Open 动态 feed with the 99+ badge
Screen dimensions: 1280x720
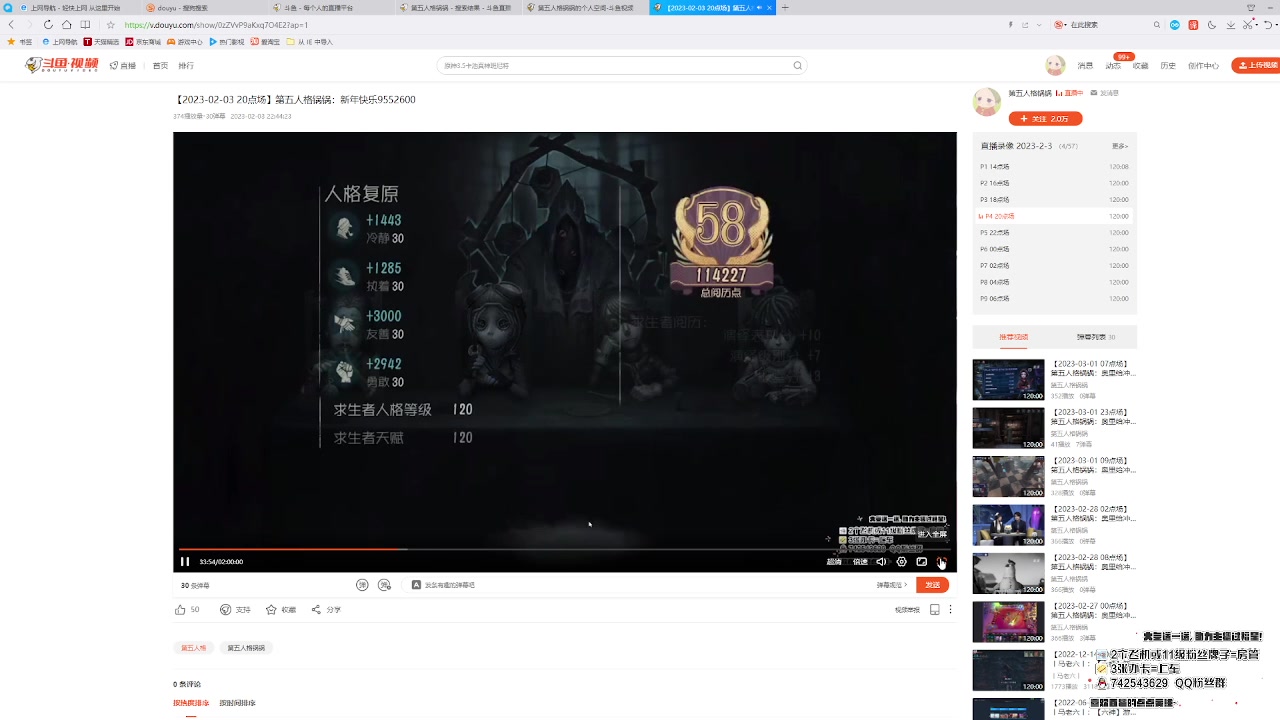[x=1113, y=65]
